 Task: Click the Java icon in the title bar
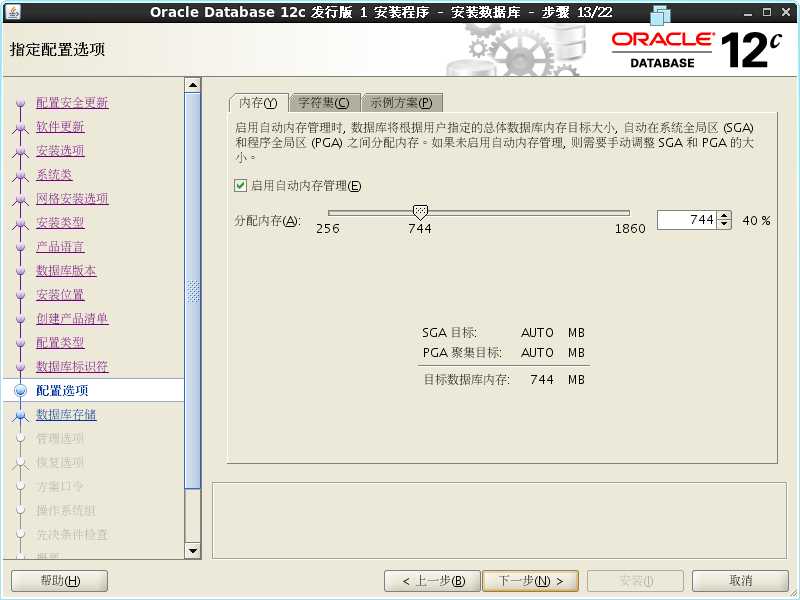12,11
